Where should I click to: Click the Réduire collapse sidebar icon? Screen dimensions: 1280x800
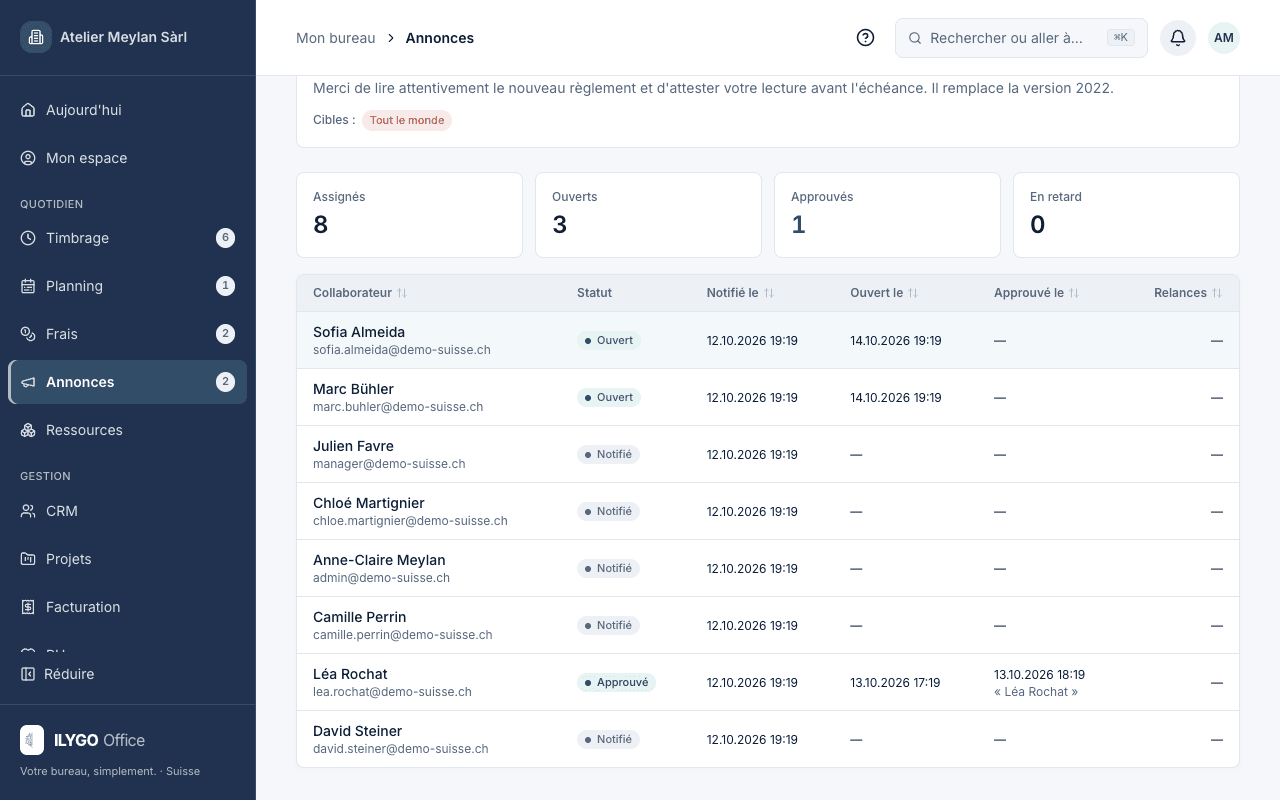pos(28,674)
